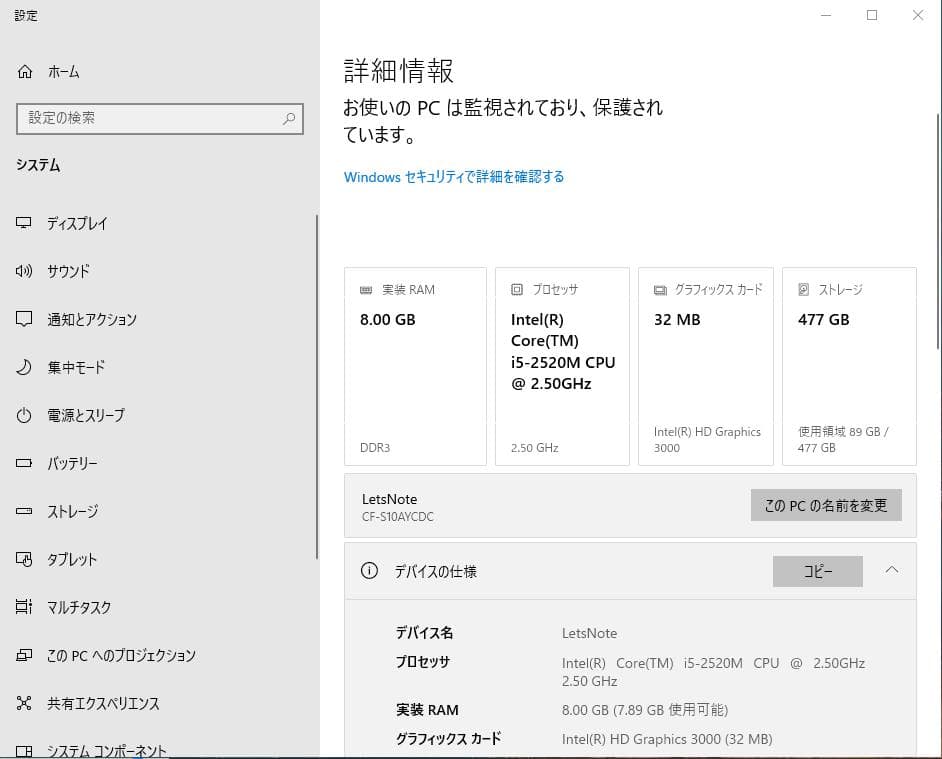Click the magnifier icon in the search box
Viewport: 942px width, 759px height.
click(x=288, y=119)
